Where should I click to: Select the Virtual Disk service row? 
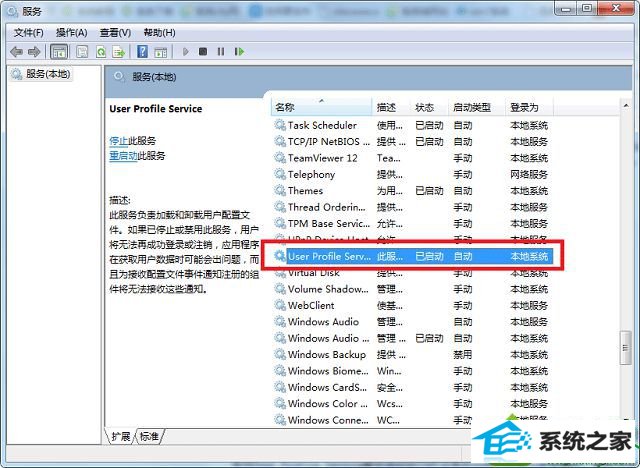click(412, 273)
